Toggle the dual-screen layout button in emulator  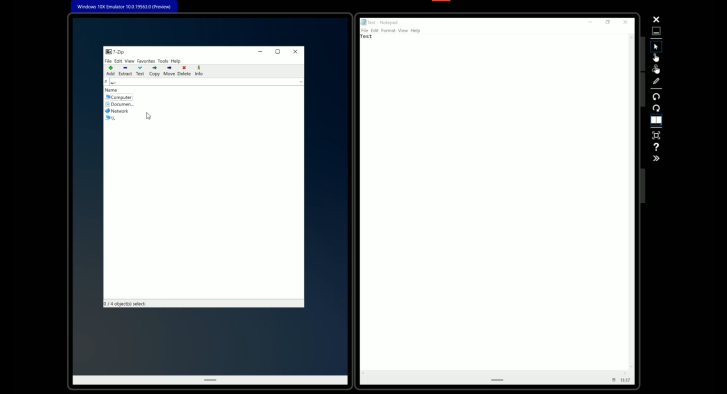(656, 120)
